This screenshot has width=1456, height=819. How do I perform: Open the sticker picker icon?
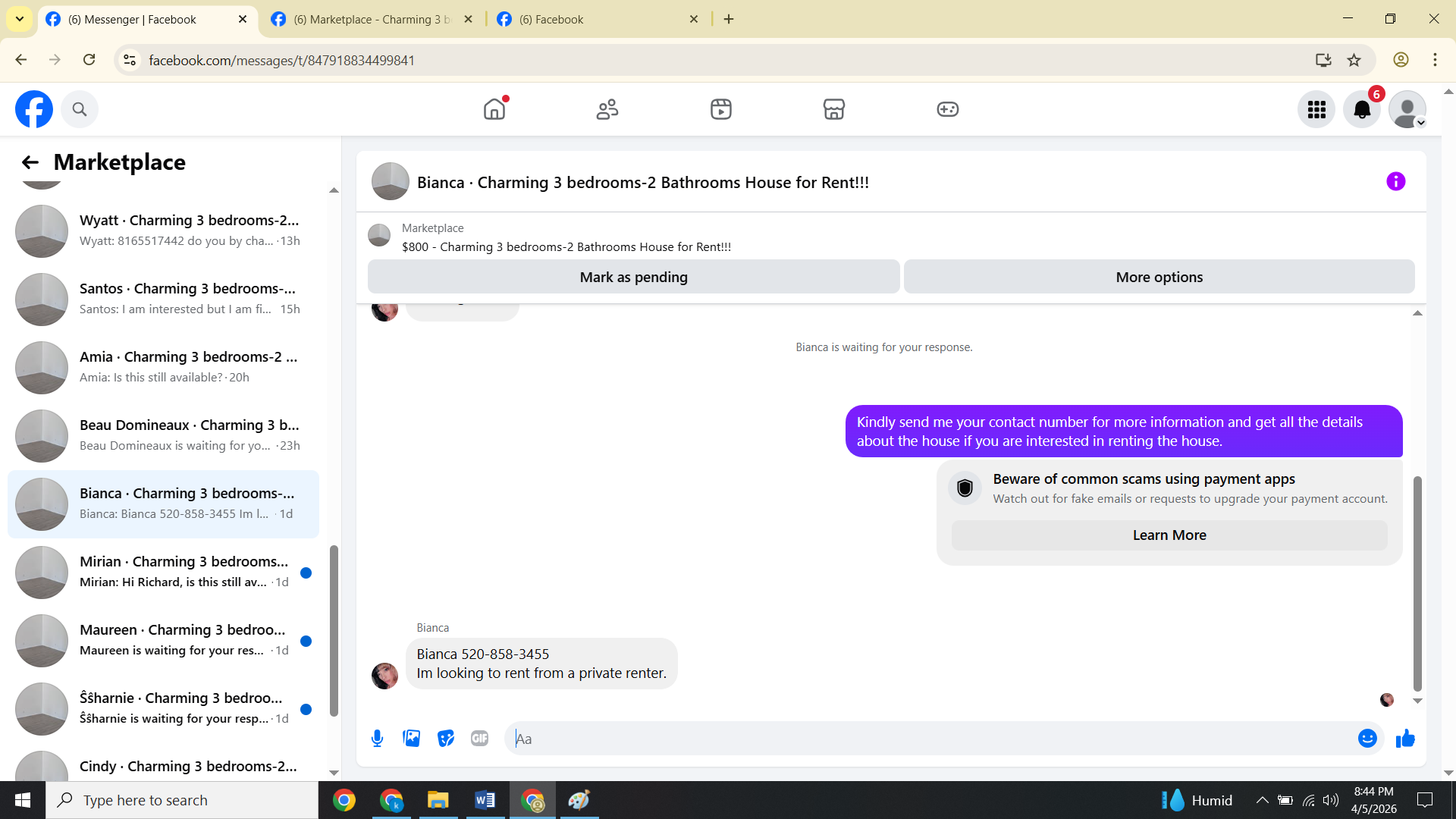[x=446, y=739]
